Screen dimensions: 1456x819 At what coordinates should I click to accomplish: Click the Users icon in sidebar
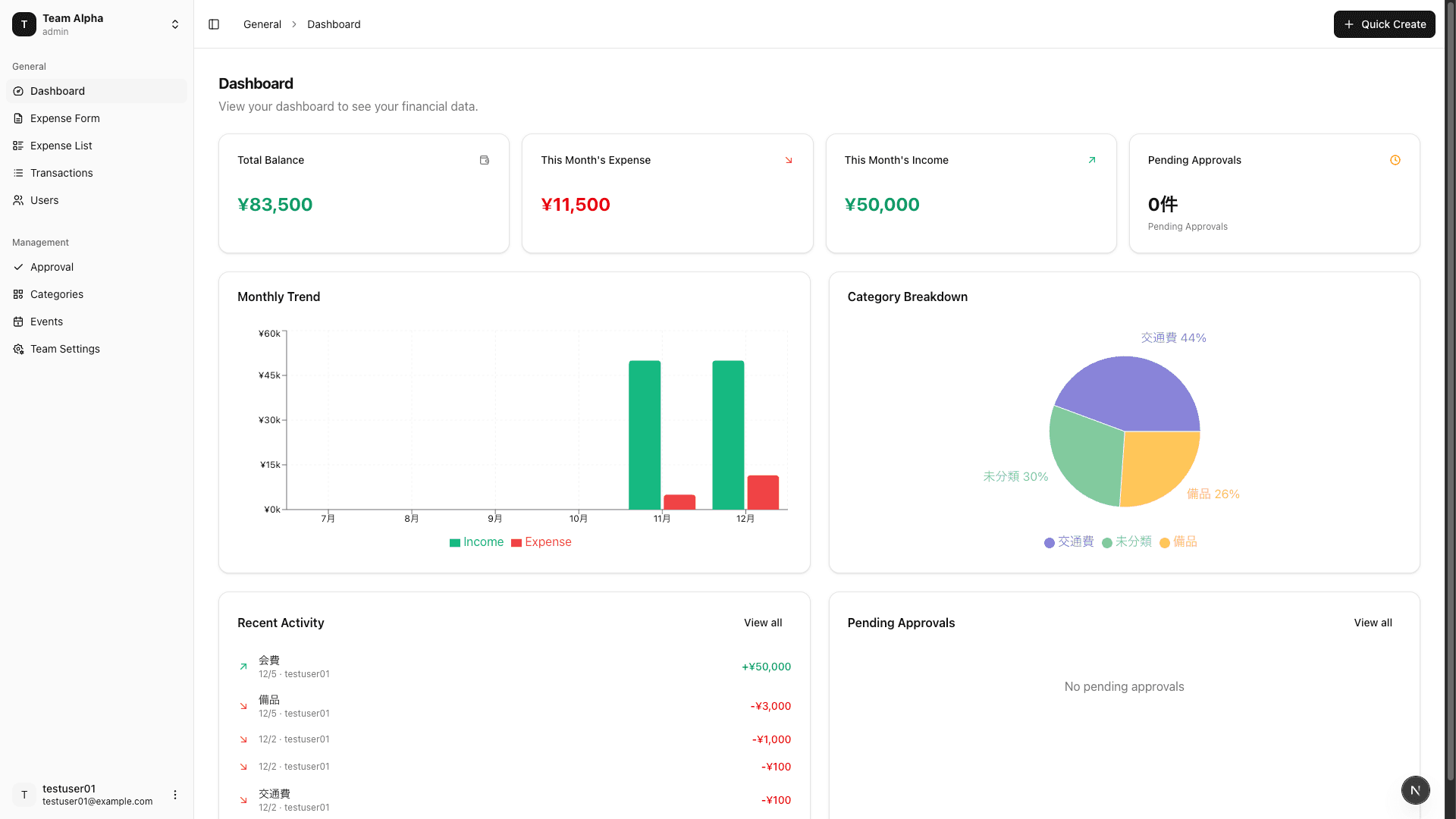coord(18,200)
